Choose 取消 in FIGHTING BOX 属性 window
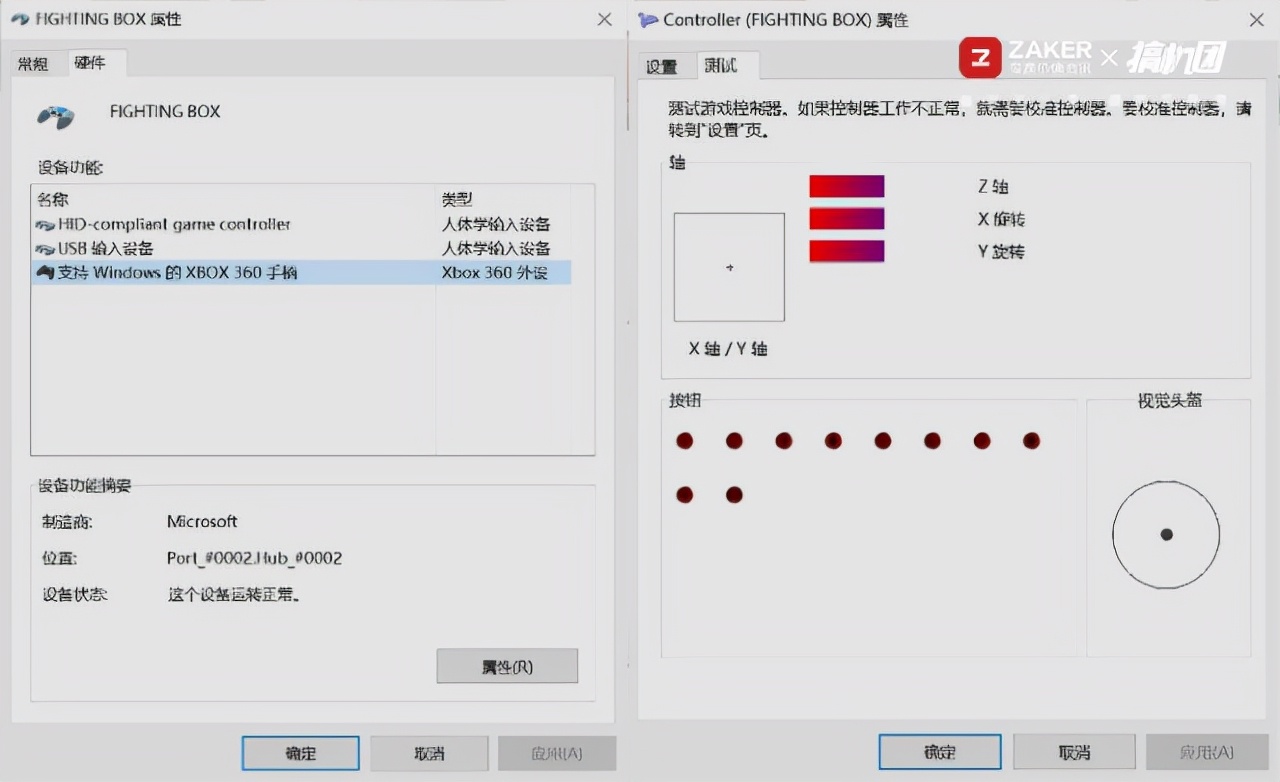This screenshot has width=1280, height=782. click(429, 753)
